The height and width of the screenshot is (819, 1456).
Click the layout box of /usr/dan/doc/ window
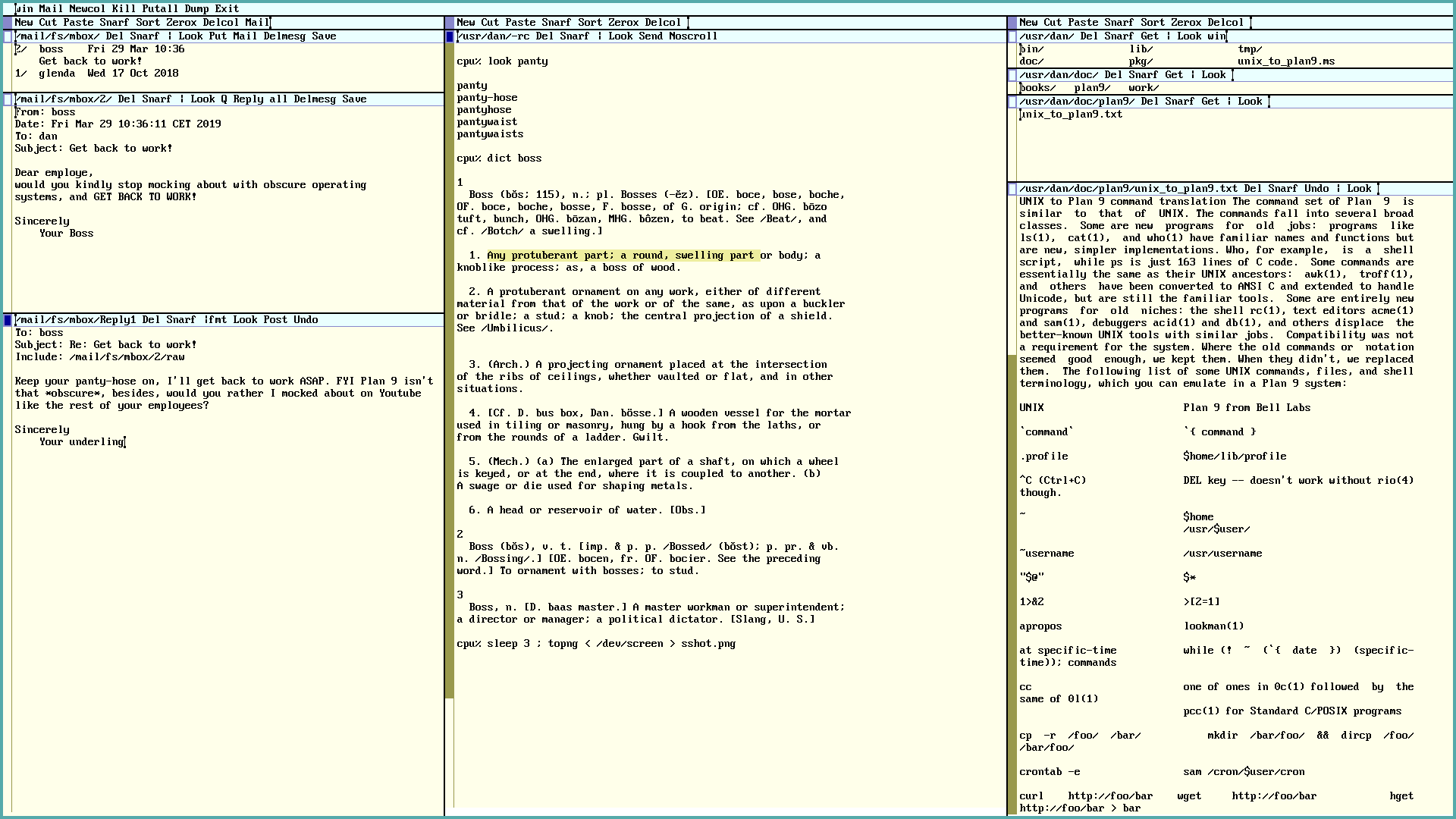tap(1012, 75)
